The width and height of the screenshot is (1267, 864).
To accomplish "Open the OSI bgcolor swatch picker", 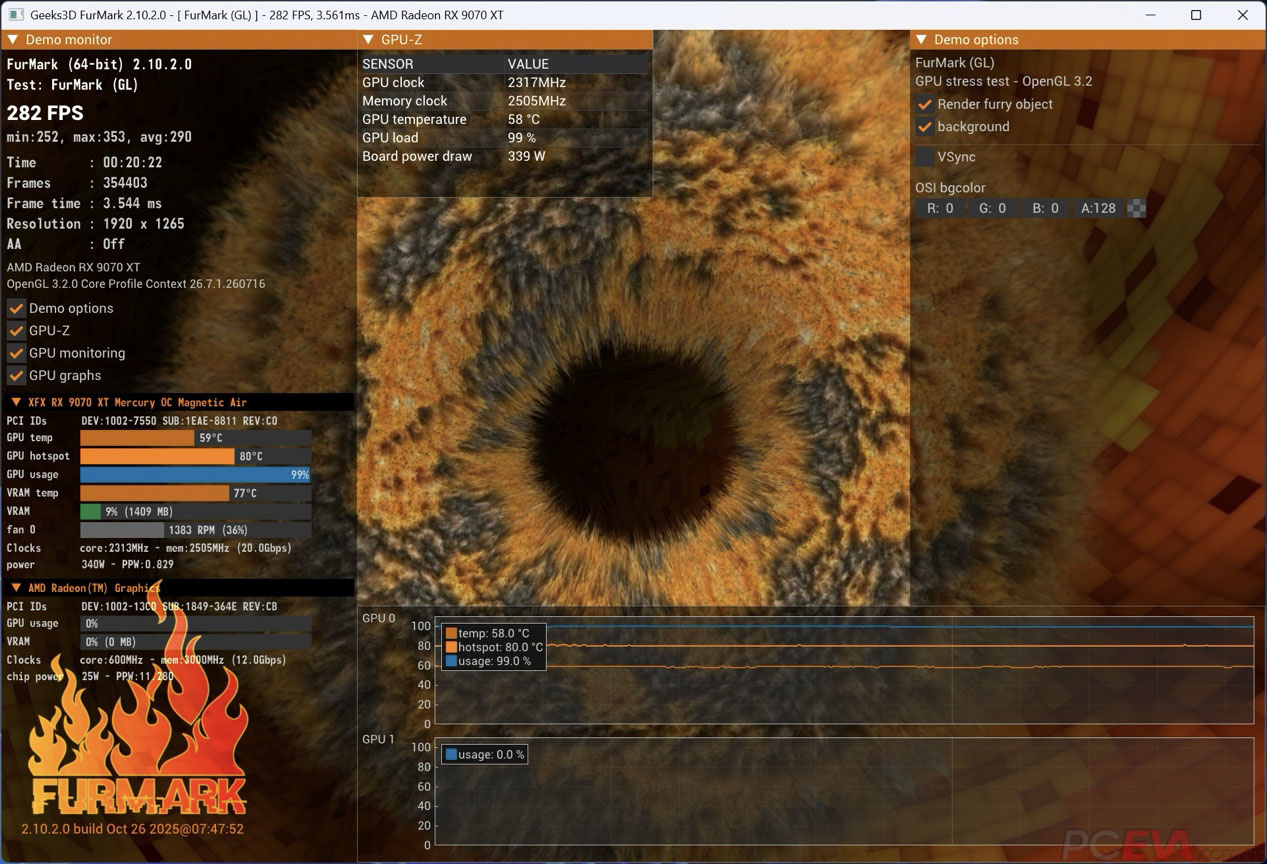I will [x=1137, y=208].
